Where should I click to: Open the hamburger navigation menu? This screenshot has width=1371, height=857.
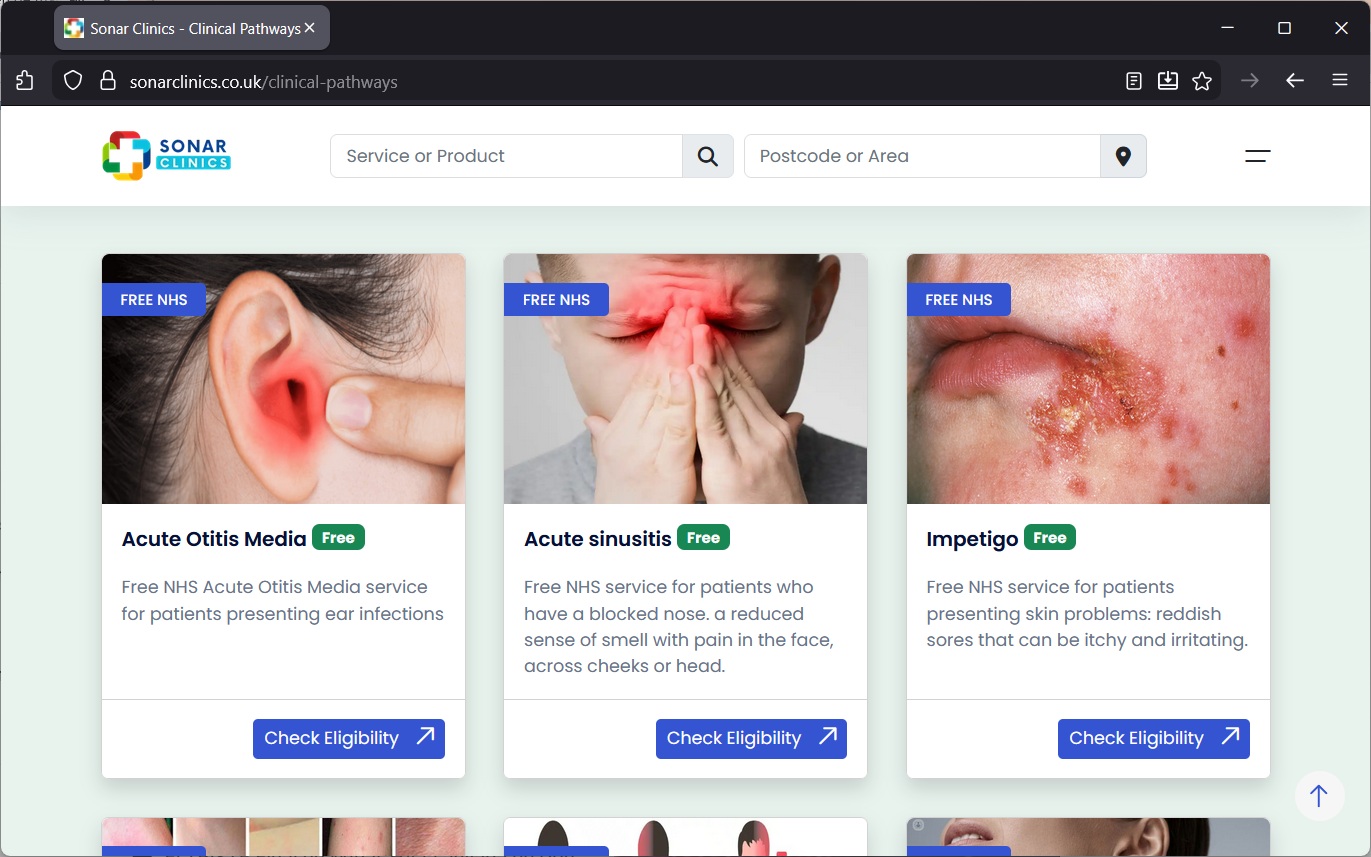(x=1257, y=156)
